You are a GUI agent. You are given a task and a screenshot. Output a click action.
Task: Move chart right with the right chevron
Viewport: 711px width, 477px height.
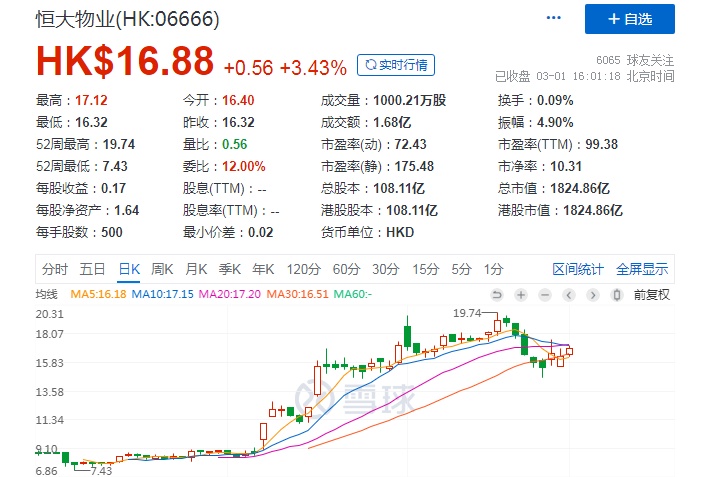[592, 295]
